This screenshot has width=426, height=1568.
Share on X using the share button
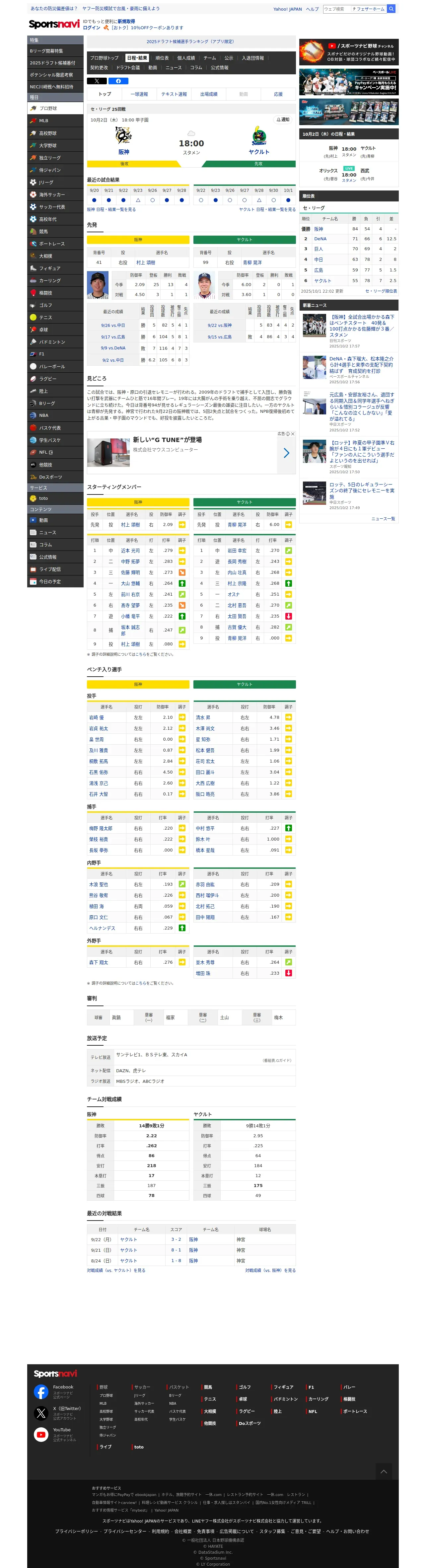coord(97,81)
